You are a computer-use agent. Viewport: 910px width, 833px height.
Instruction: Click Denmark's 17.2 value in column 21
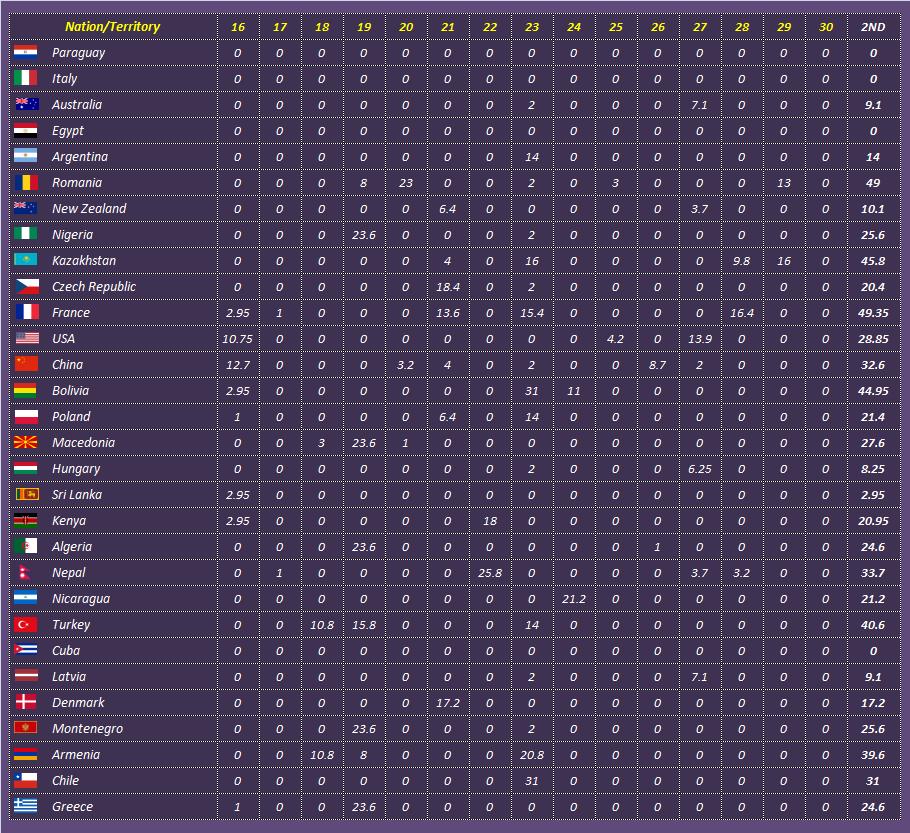click(x=447, y=702)
